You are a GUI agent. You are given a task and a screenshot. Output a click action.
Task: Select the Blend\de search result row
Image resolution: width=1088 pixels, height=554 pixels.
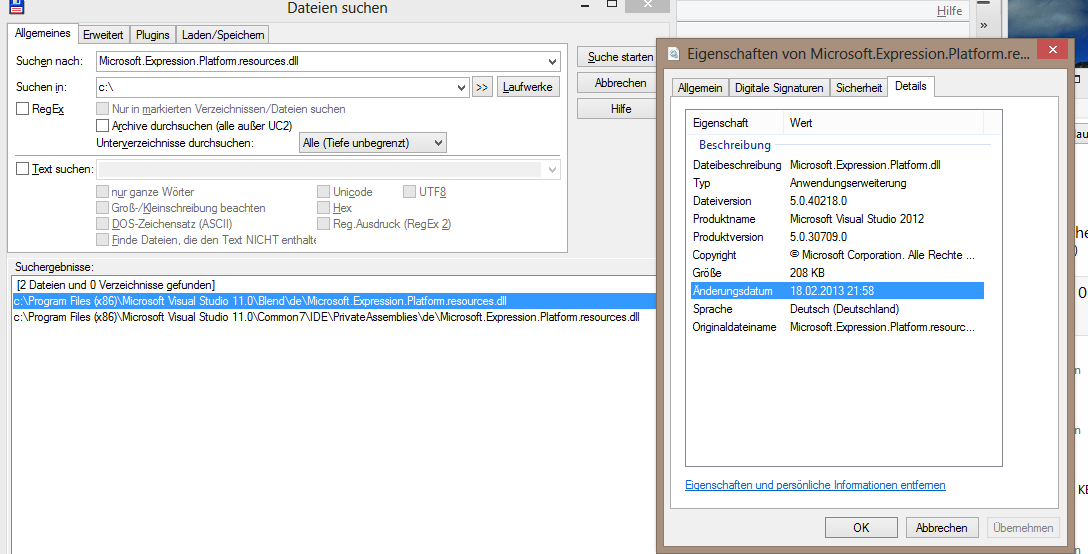[334, 301]
